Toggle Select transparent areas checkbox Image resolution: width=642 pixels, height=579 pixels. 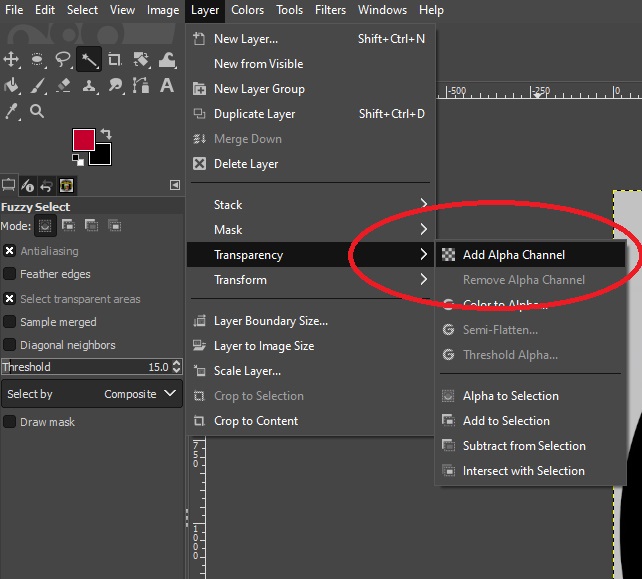click(9, 299)
